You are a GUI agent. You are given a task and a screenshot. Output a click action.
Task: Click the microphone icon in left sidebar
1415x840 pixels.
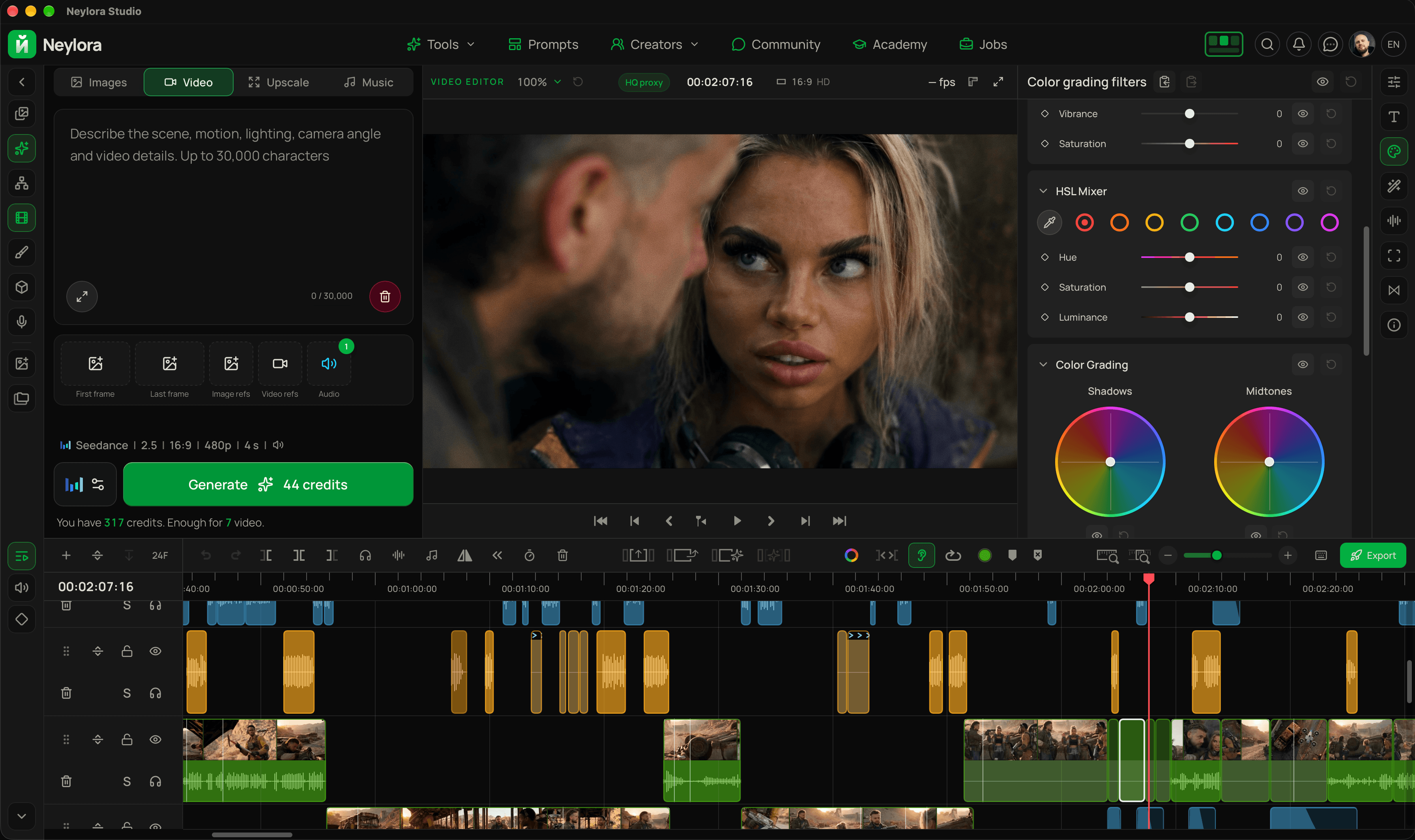(x=22, y=322)
